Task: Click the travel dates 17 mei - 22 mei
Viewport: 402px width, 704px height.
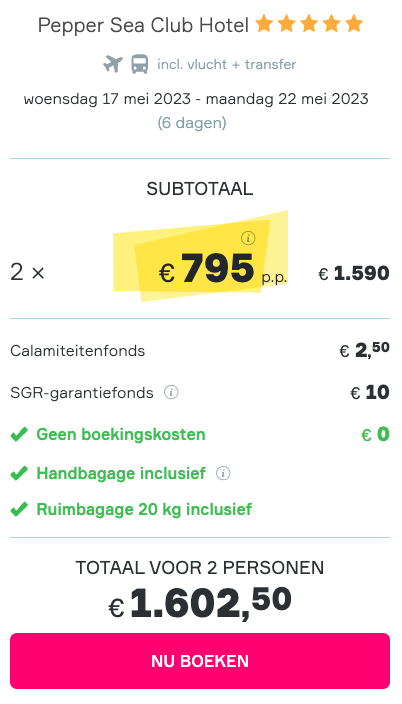Action: coord(196,99)
